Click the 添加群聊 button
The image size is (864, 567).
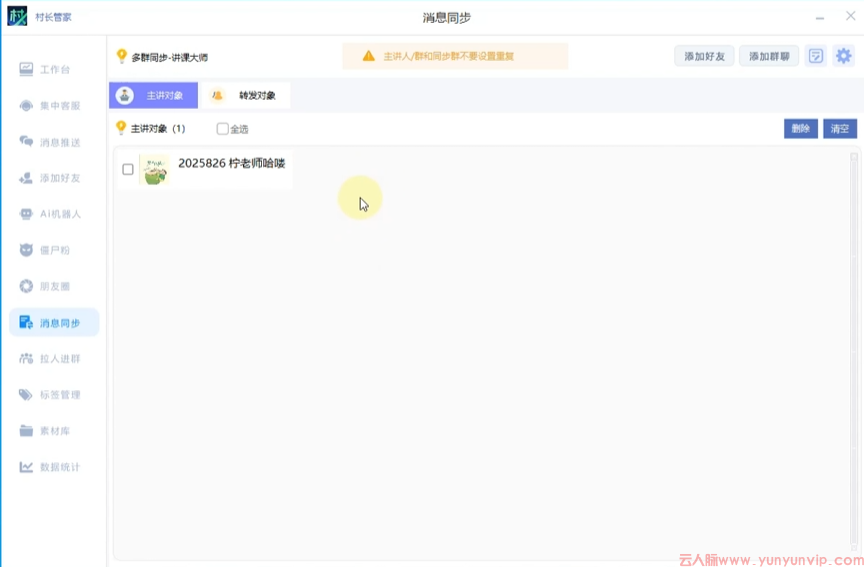pos(769,56)
